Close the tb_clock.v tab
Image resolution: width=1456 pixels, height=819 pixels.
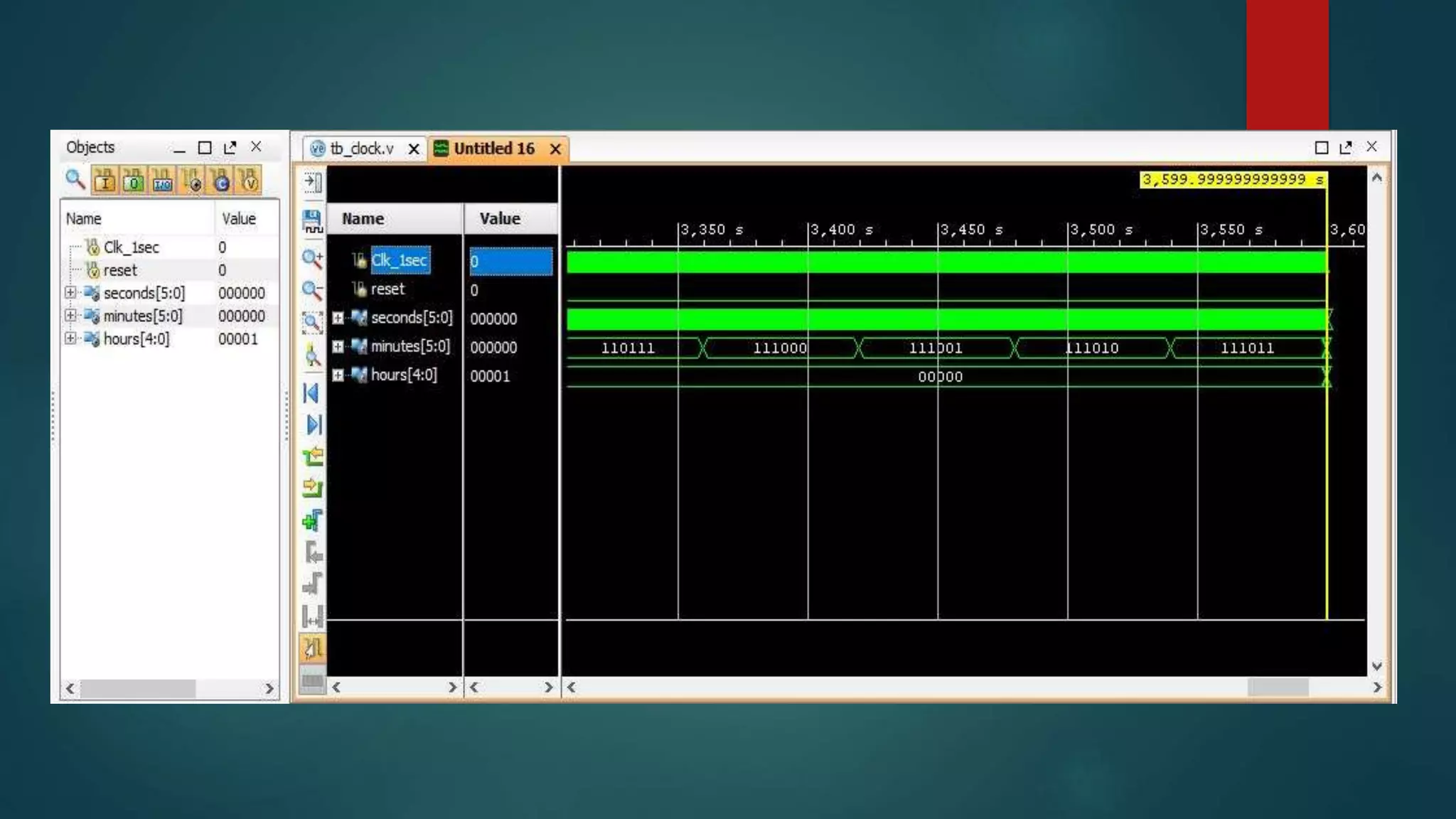click(414, 149)
